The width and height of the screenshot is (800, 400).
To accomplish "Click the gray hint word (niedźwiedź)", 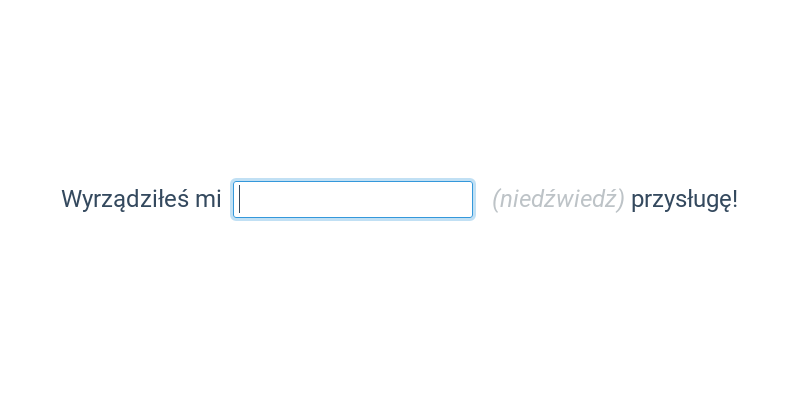I will click(558, 199).
